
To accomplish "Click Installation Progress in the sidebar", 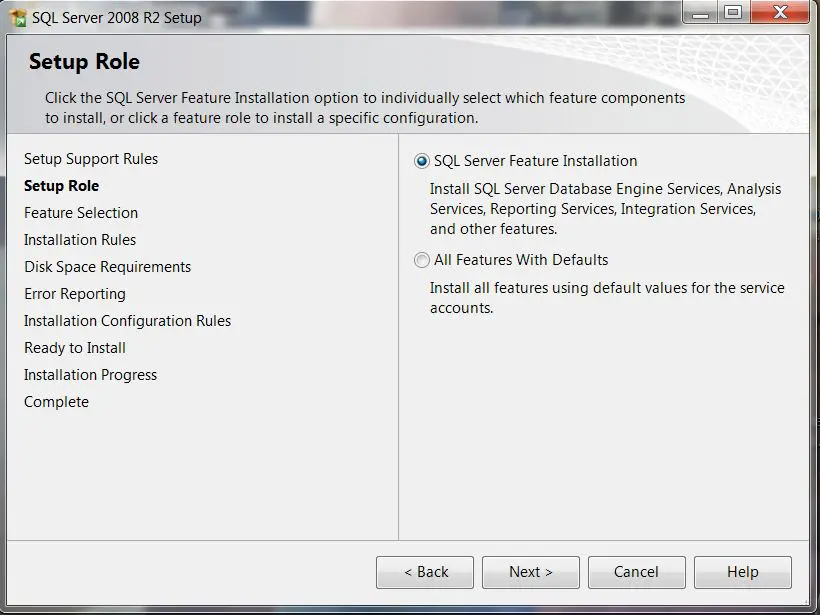I will tap(90, 375).
